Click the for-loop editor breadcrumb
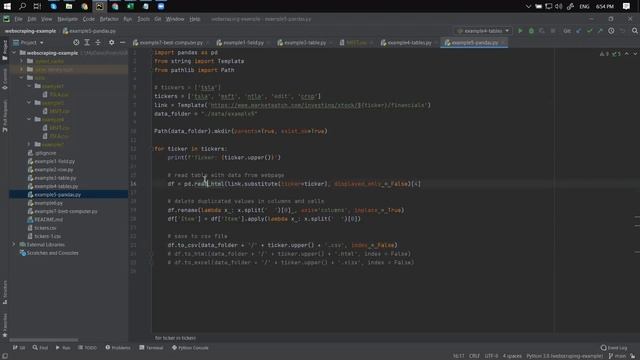The height and width of the screenshot is (360, 640). click(175, 338)
